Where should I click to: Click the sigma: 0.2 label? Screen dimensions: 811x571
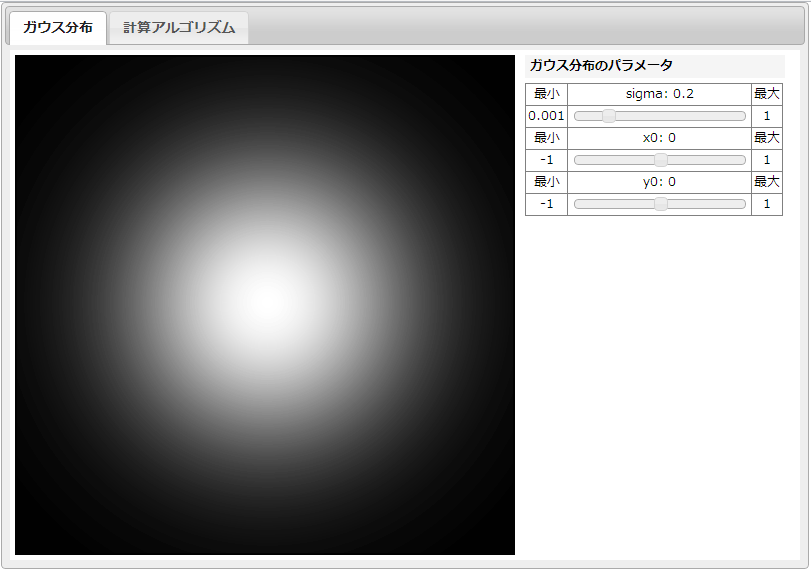[x=659, y=94]
